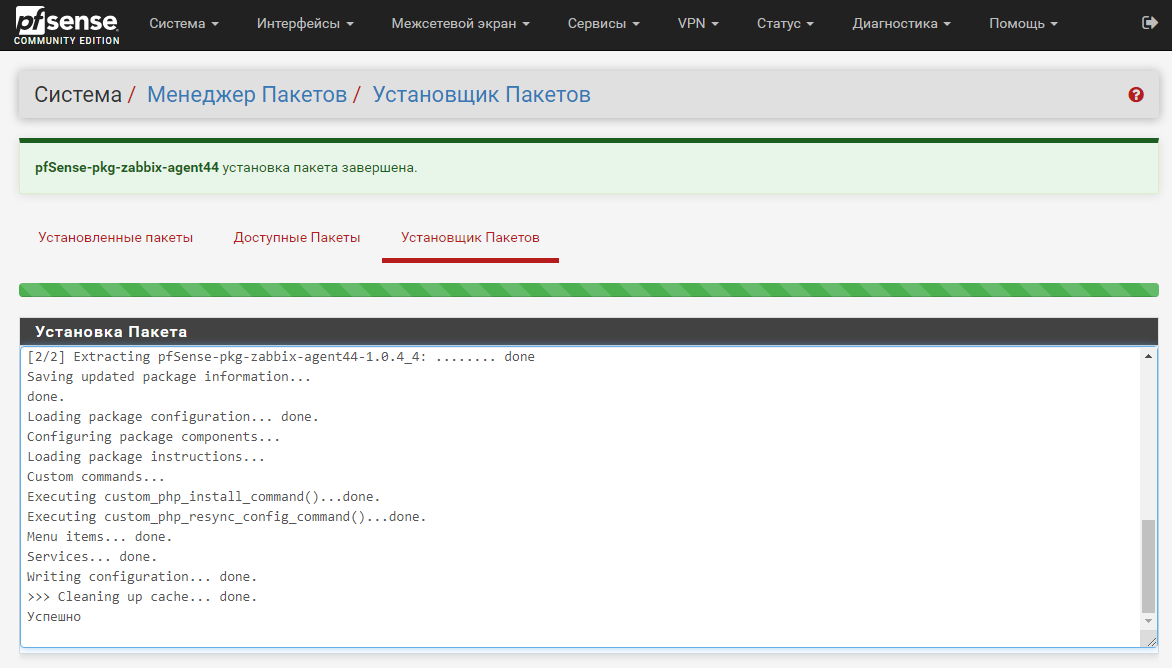The height and width of the screenshot is (668, 1172).
Task: Open the VPN menu
Action: [x=698, y=23]
